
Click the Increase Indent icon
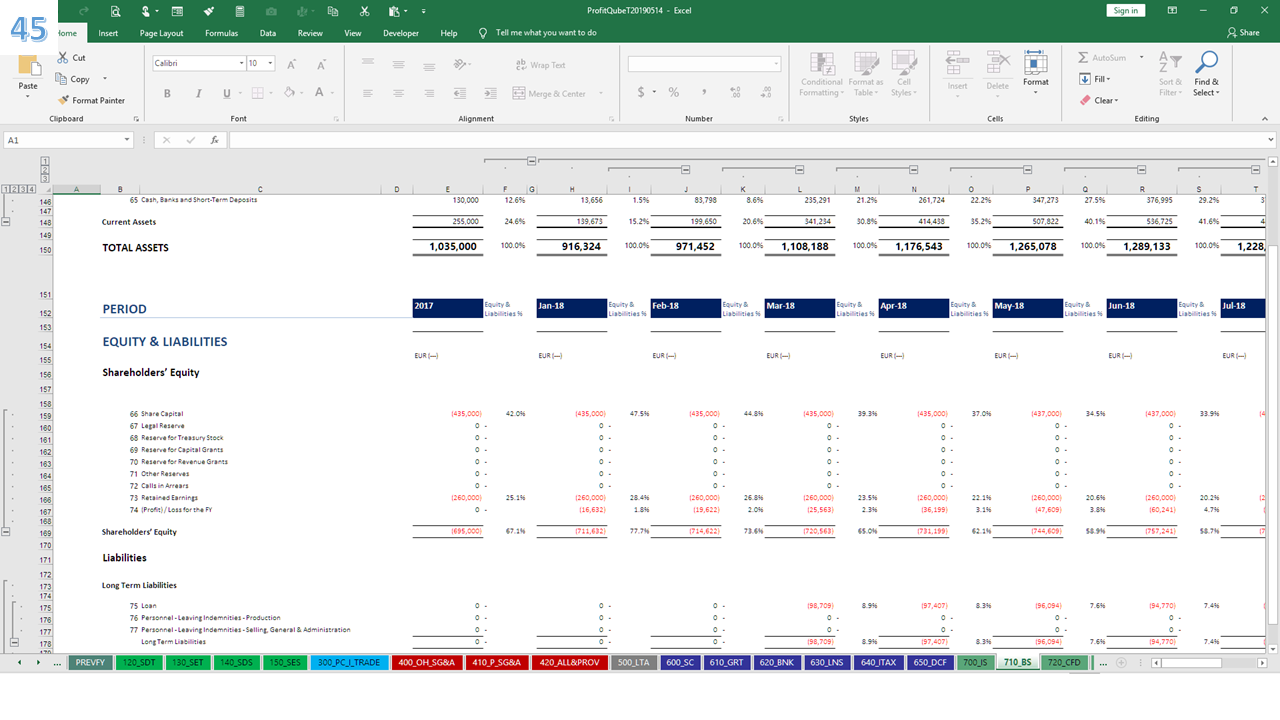pyautogui.click(x=490, y=93)
